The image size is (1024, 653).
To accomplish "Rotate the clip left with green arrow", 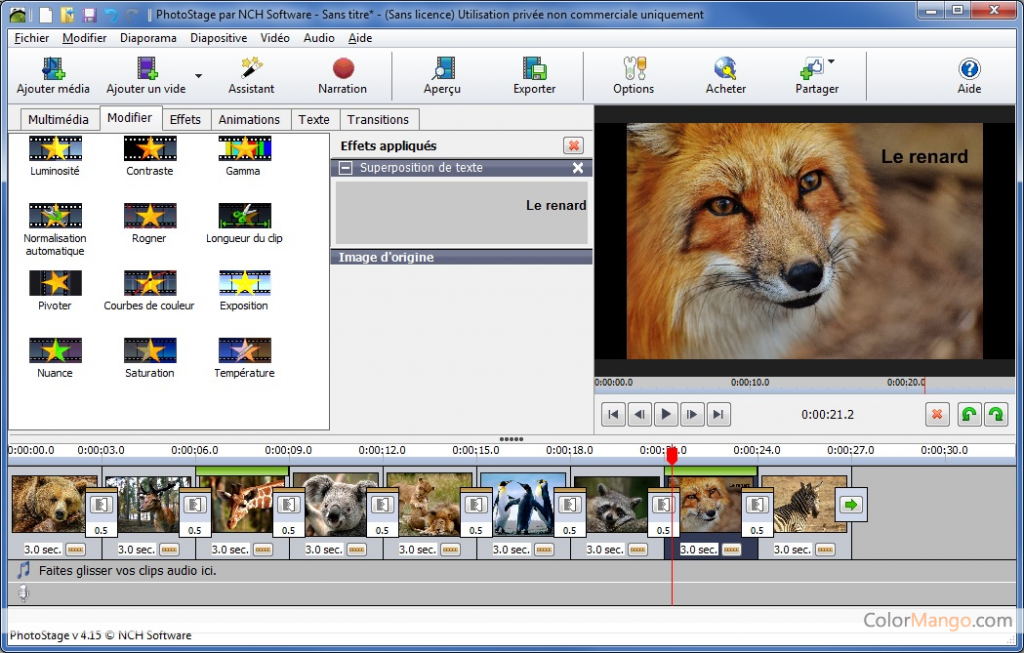I will pyautogui.click(x=969, y=414).
